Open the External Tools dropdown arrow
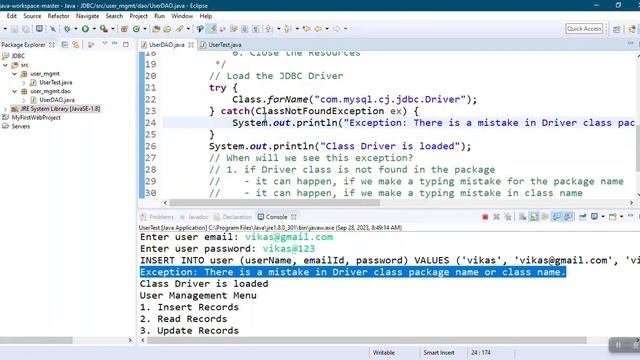The height and width of the screenshot is (360, 640). click(113, 29)
